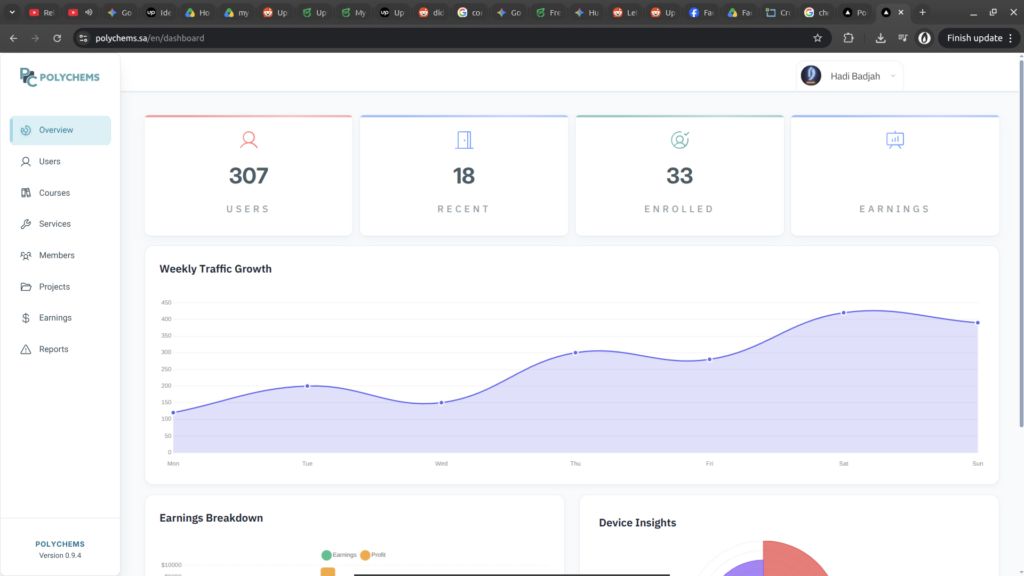Click the 'Weekly Traffic Growth' heading

pos(216,268)
